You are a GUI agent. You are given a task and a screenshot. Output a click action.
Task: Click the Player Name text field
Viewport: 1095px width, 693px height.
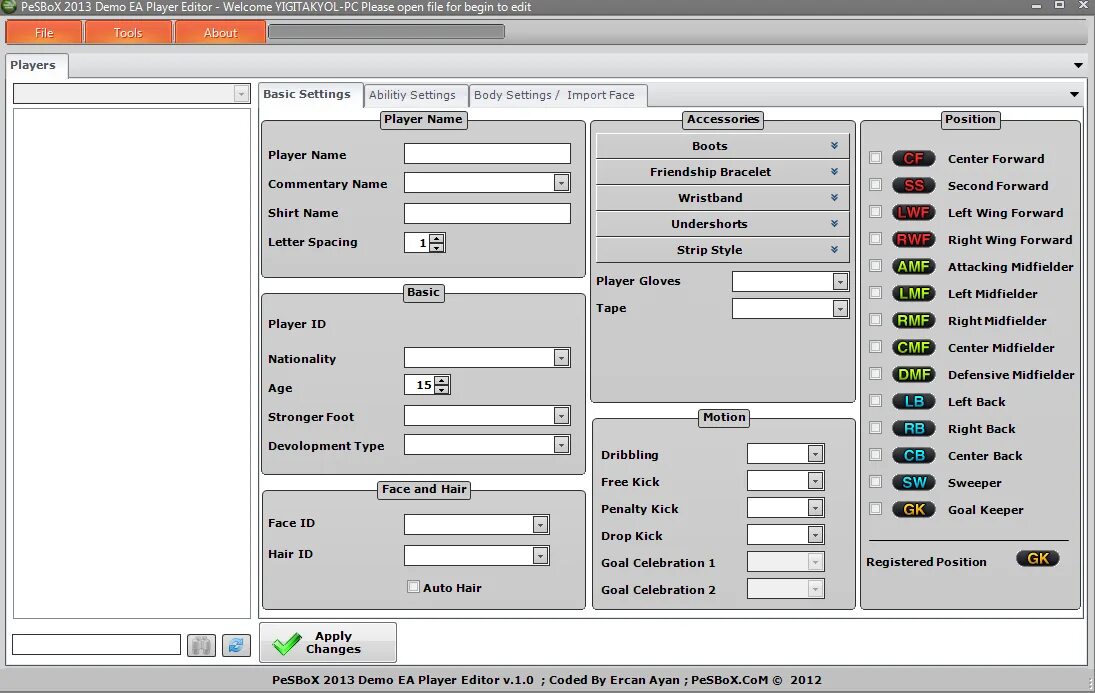487,154
